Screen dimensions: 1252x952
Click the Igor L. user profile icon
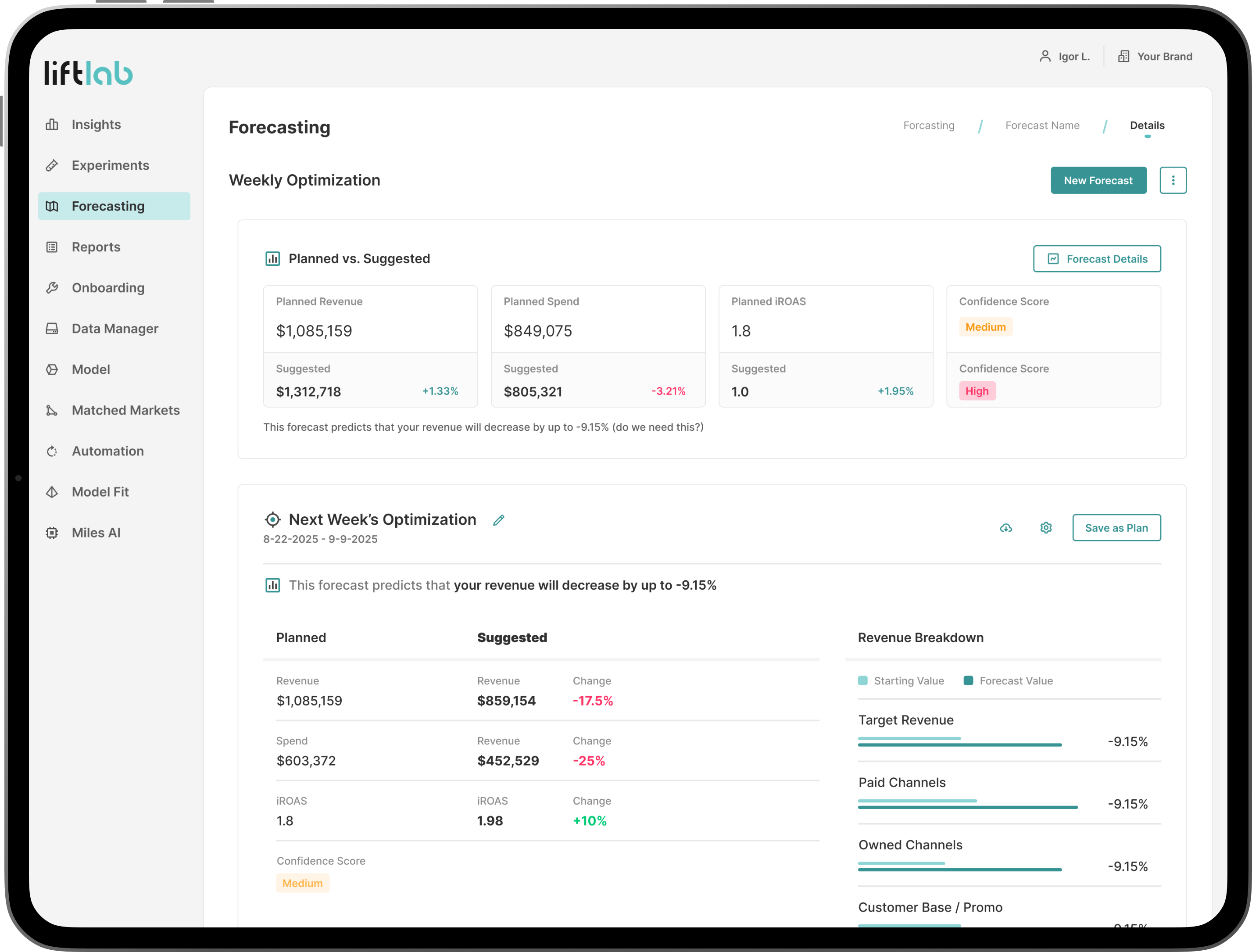coord(1045,56)
